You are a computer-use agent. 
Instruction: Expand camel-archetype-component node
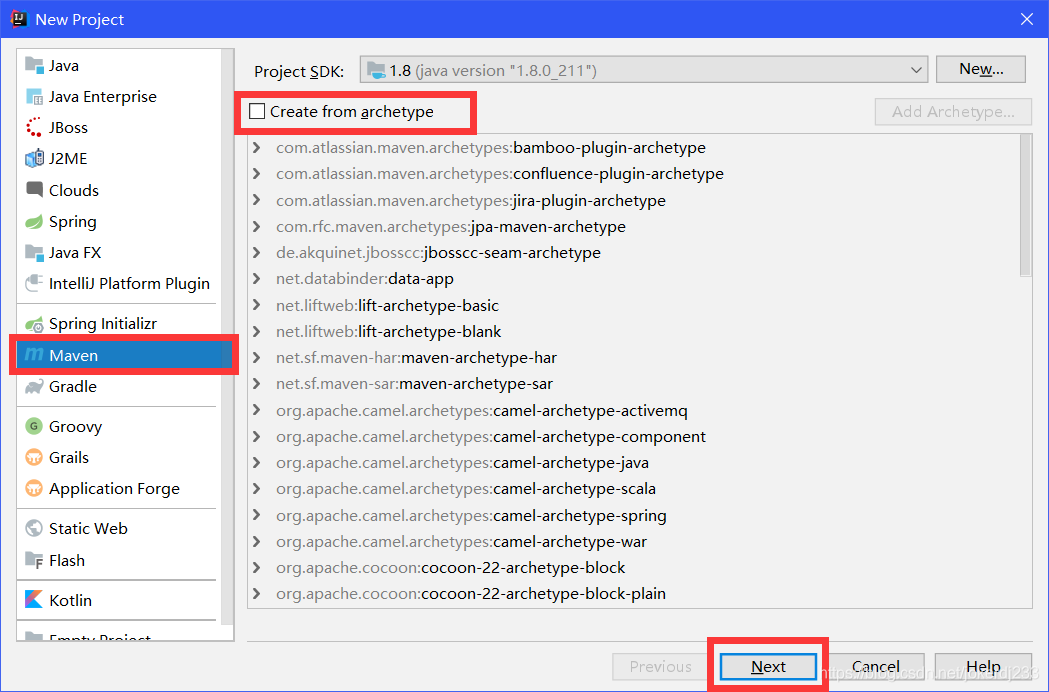(x=257, y=436)
